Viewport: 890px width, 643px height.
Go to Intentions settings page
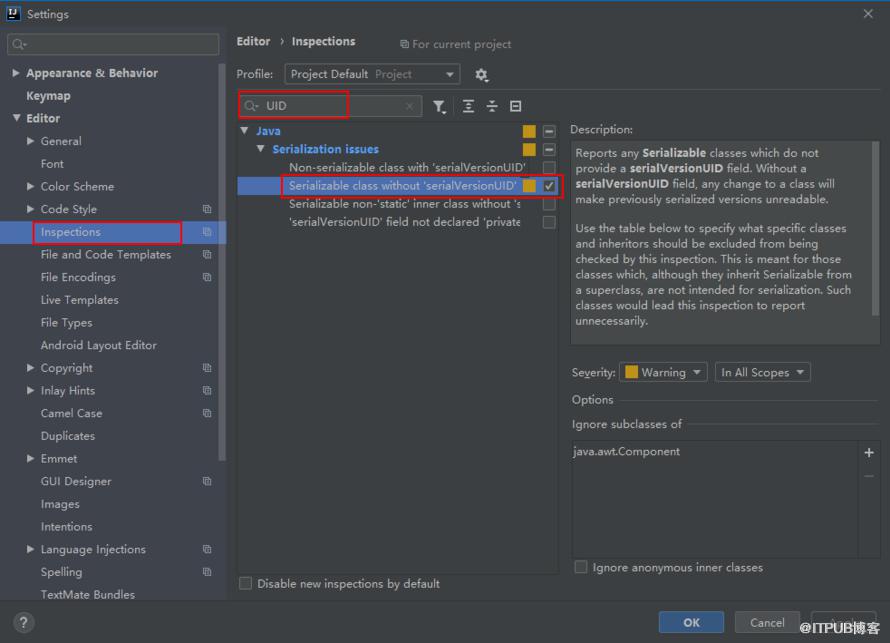[x=66, y=527]
